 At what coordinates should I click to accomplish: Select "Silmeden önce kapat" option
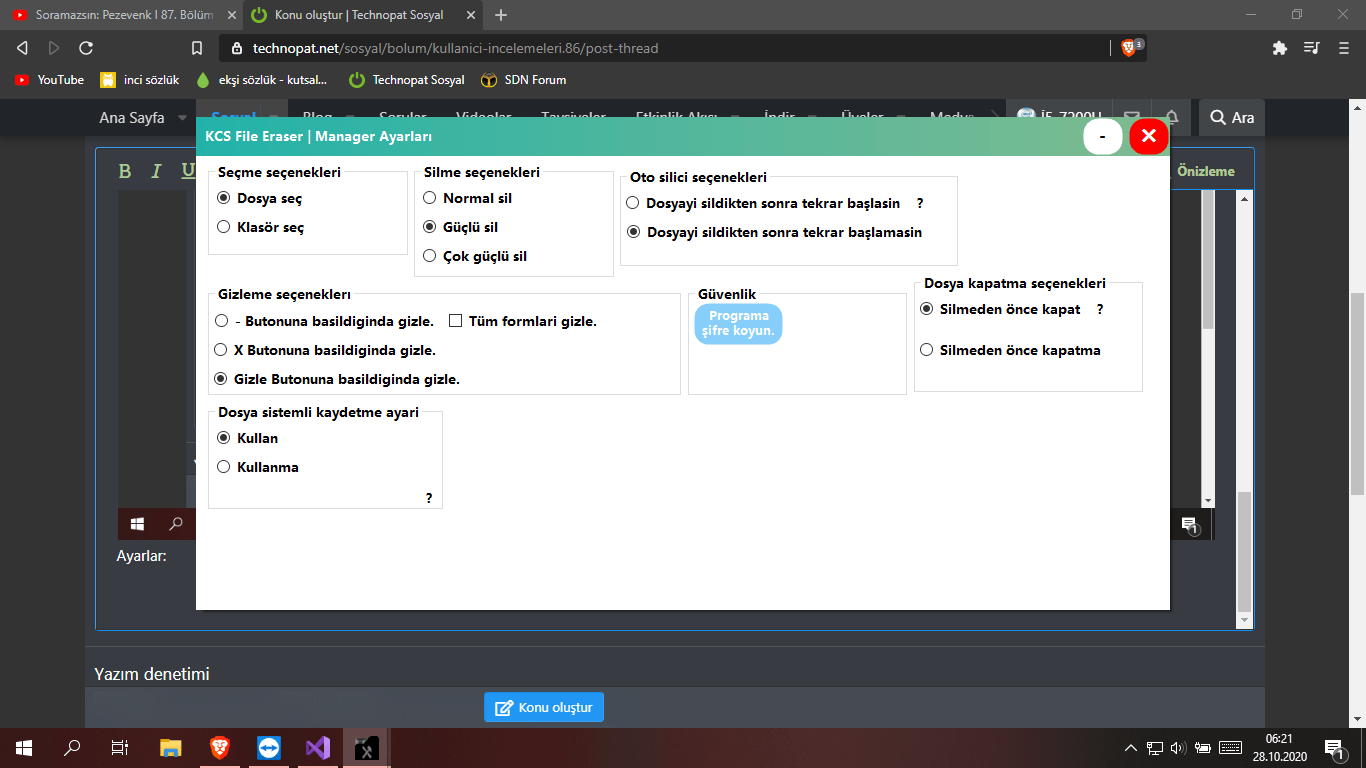(x=1000, y=310)
